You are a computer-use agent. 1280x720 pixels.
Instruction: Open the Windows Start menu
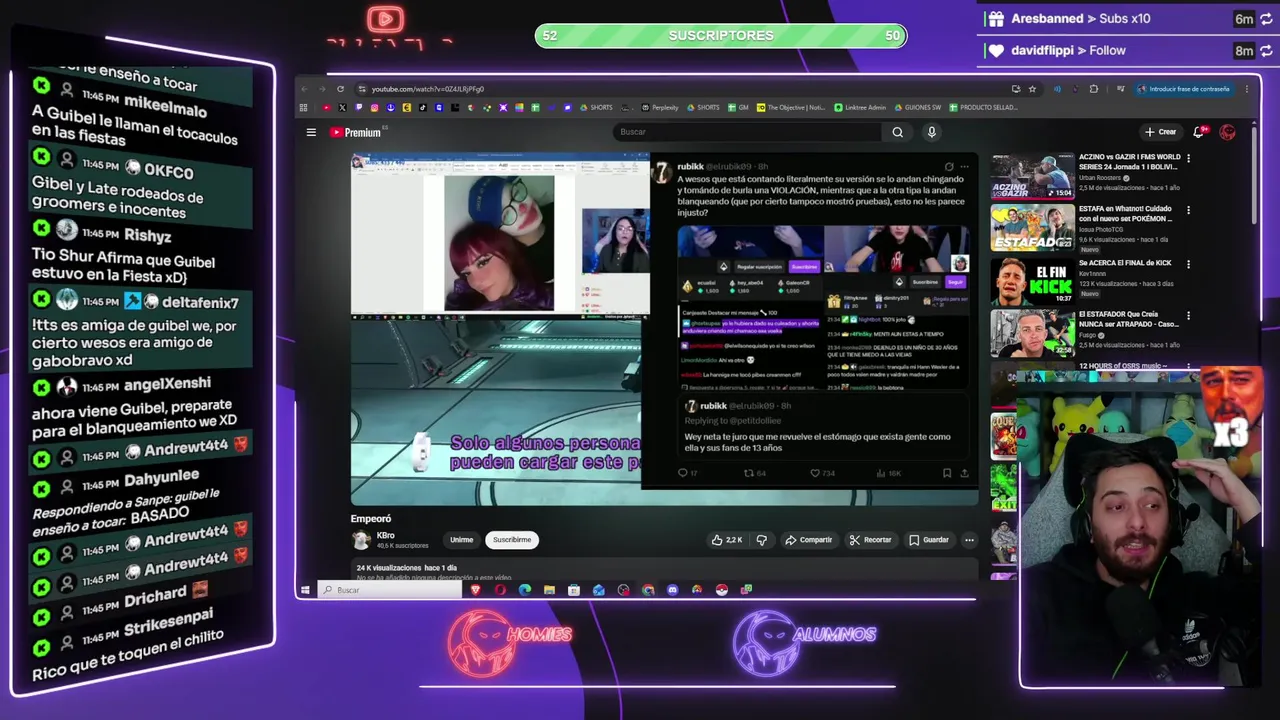pyautogui.click(x=306, y=590)
